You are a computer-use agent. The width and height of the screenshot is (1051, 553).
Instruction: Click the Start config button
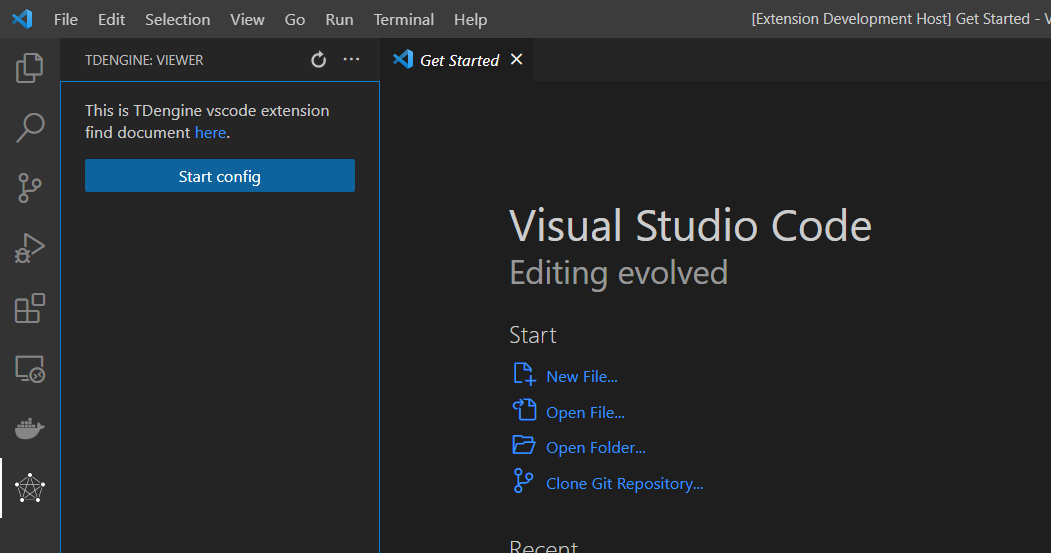(x=220, y=176)
